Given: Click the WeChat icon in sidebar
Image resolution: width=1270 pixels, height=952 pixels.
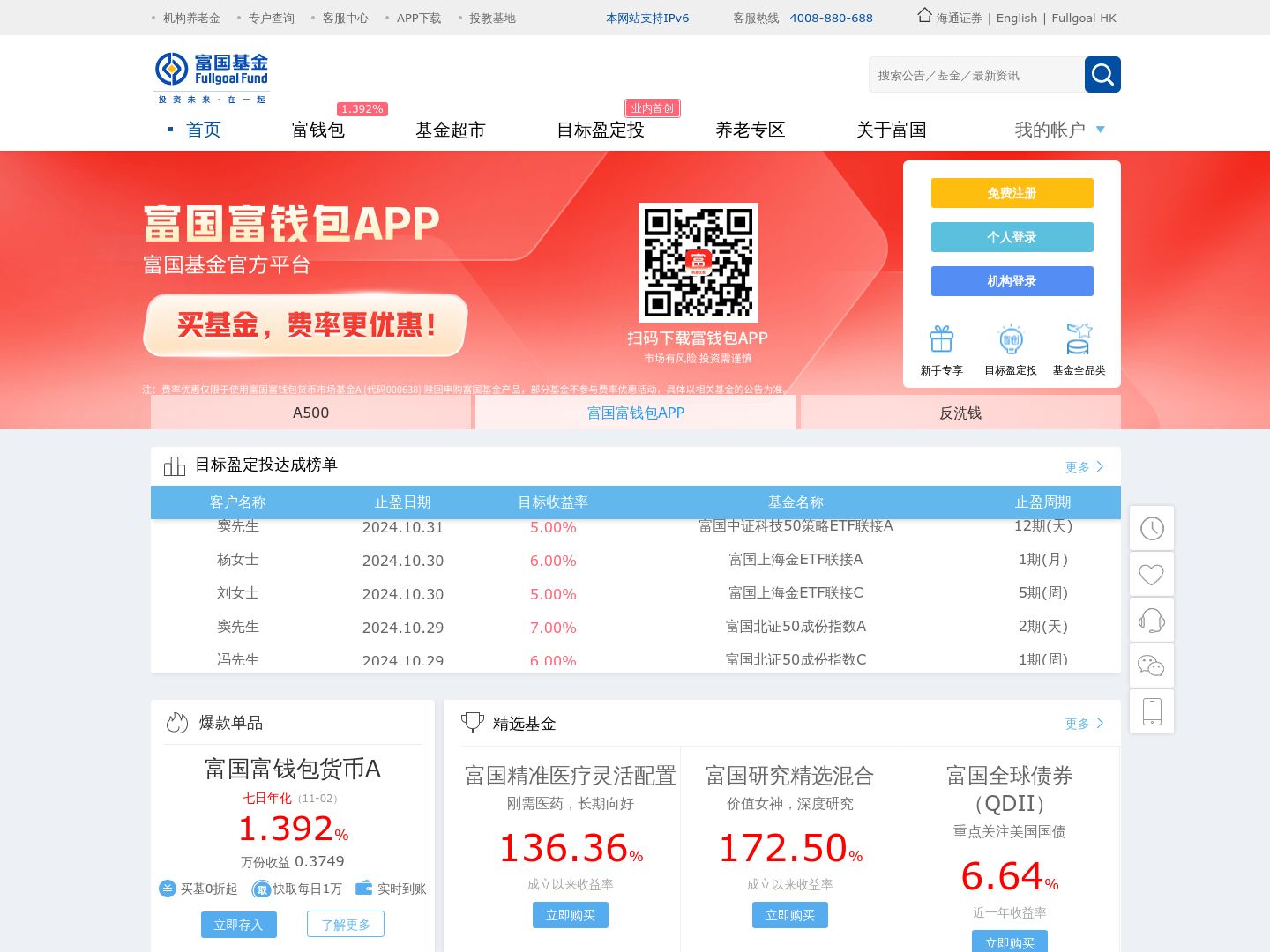Looking at the screenshot, I should [x=1152, y=666].
